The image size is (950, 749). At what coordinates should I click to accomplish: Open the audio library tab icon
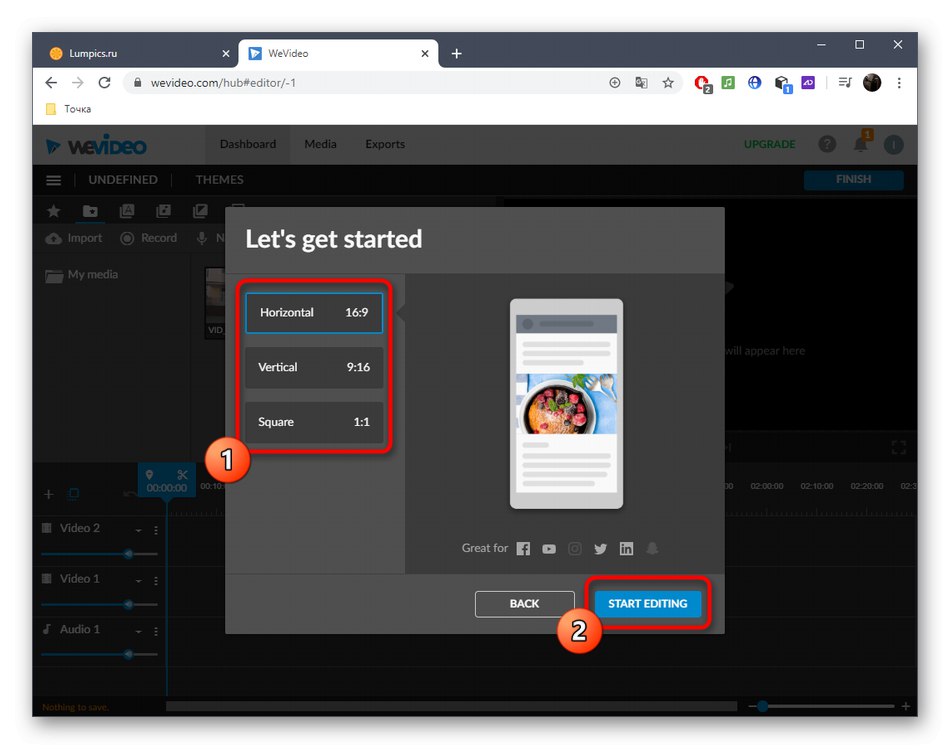click(163, 211)
